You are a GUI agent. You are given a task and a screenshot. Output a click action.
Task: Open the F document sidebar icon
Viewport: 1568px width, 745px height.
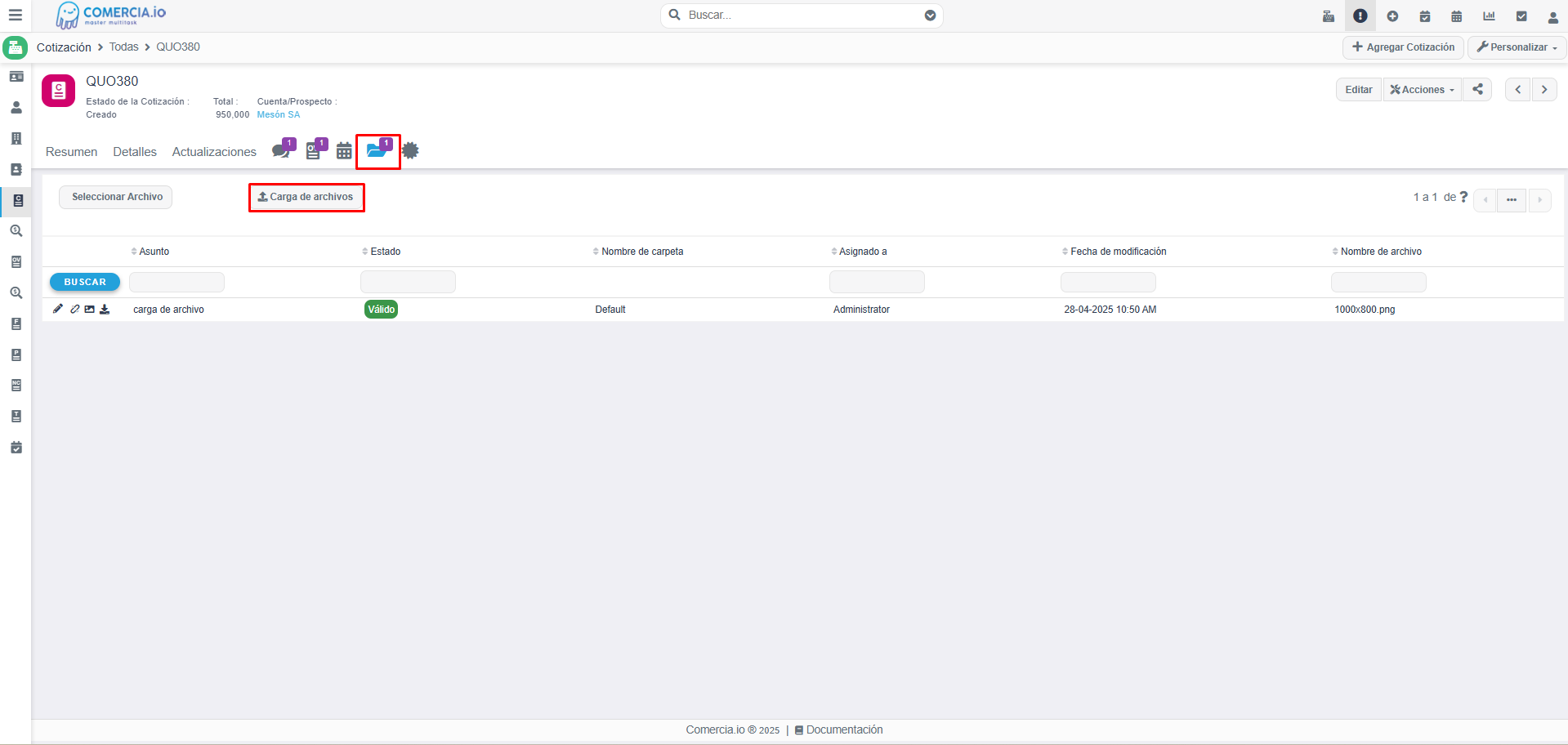(16, 323)
